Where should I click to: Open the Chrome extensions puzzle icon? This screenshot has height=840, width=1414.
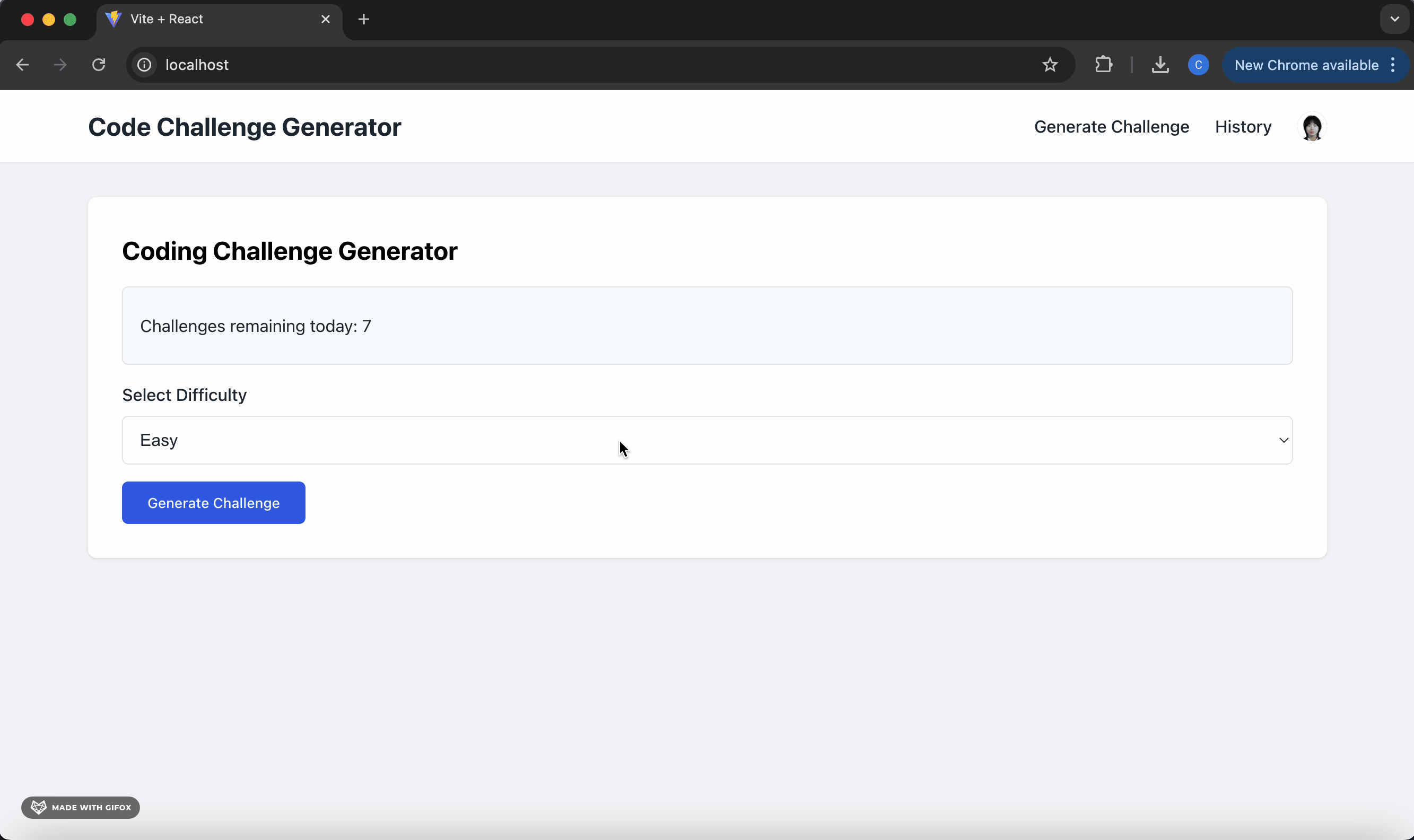pos(1103,65)
